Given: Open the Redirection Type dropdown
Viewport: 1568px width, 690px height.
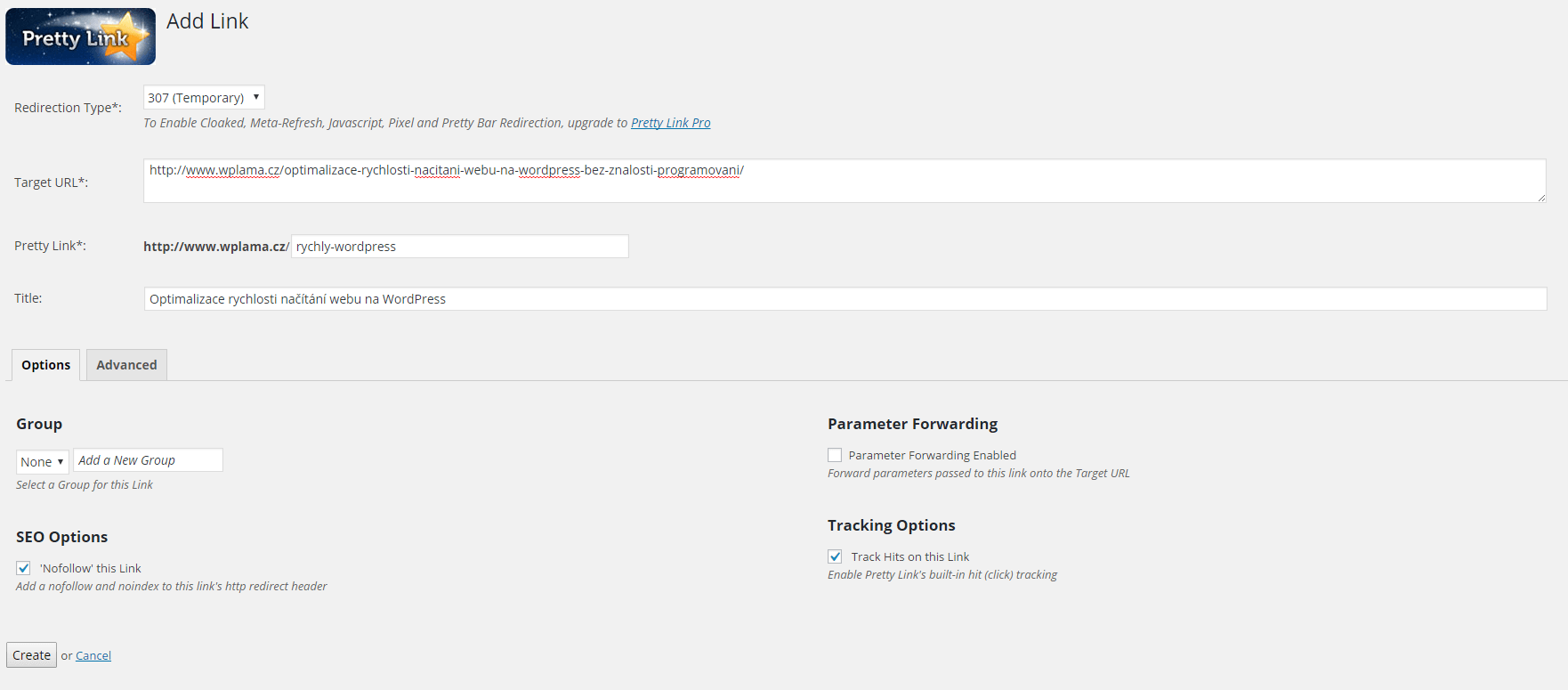Looking at the screenshot, I should [204, 97].
